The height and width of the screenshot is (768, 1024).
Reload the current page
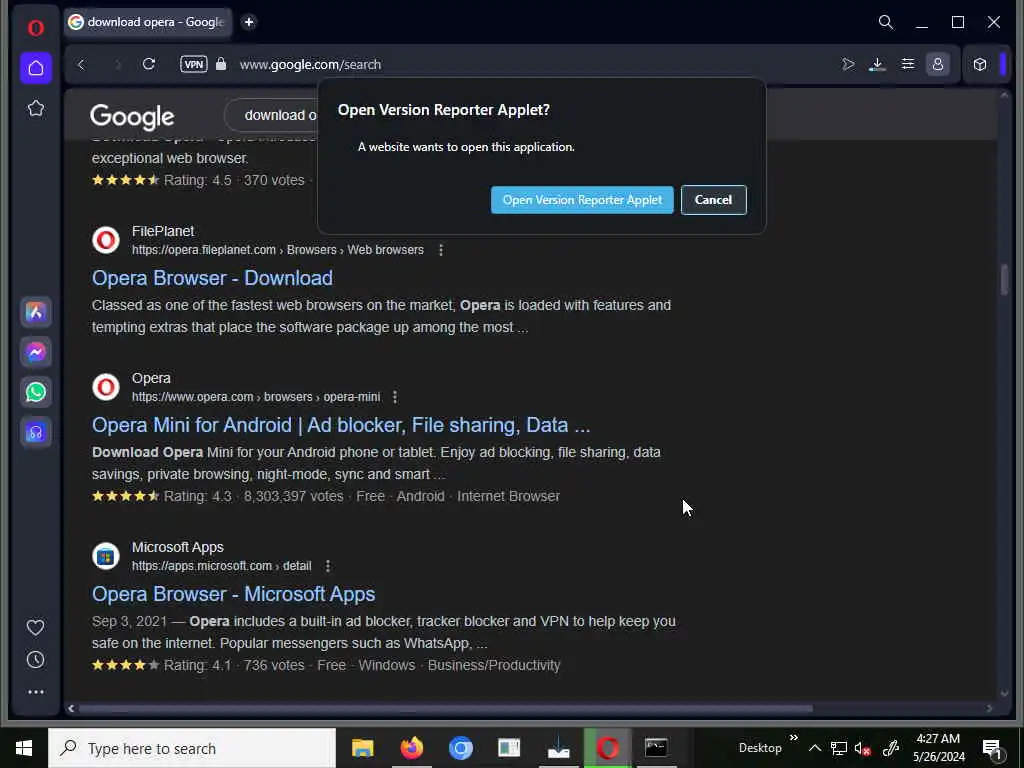pyautogui.click(x=149, y=64)
